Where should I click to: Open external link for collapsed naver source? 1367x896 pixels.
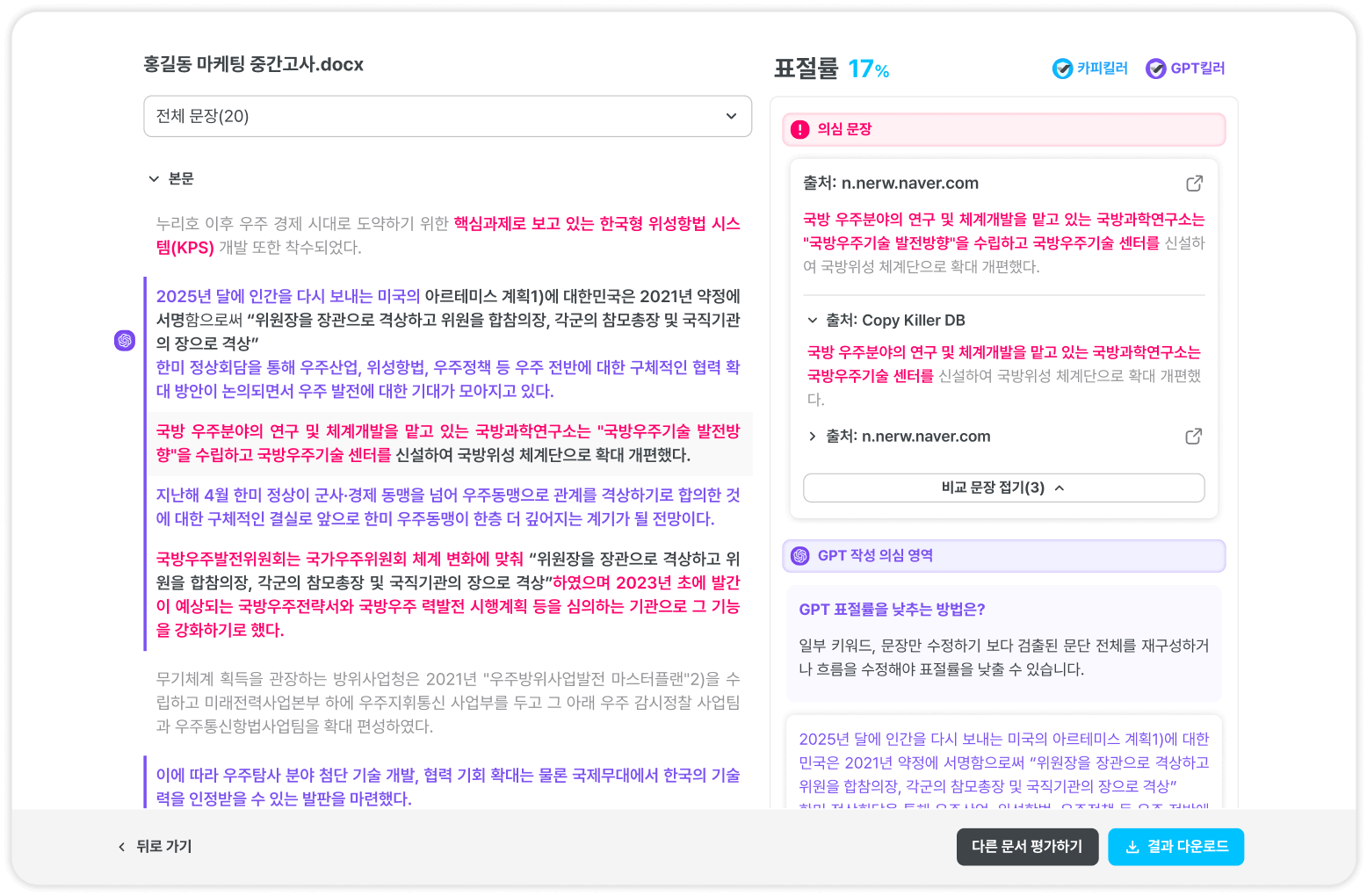[x=1193, y=437]
